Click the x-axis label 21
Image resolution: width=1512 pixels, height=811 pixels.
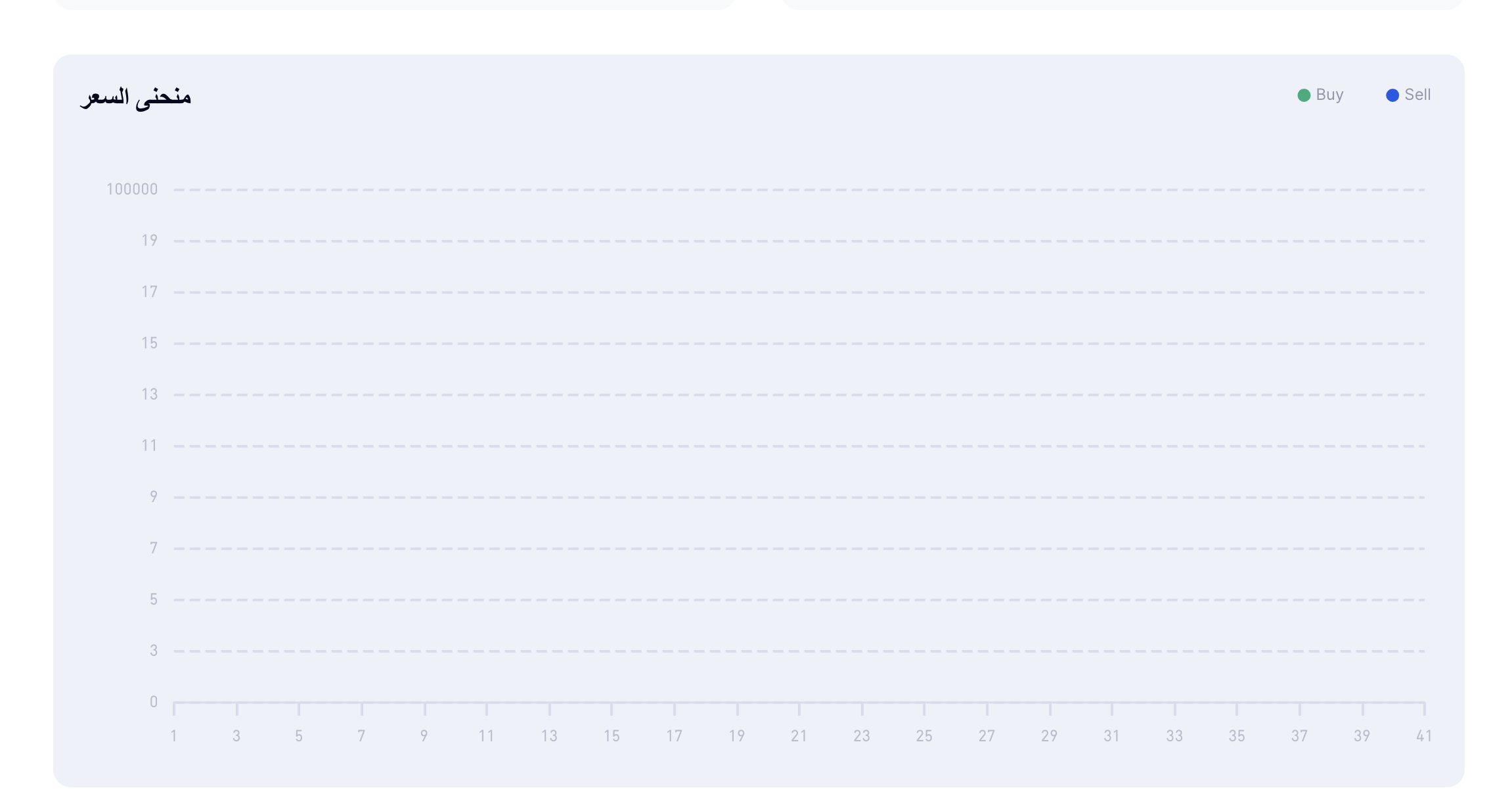click(799, 736)
